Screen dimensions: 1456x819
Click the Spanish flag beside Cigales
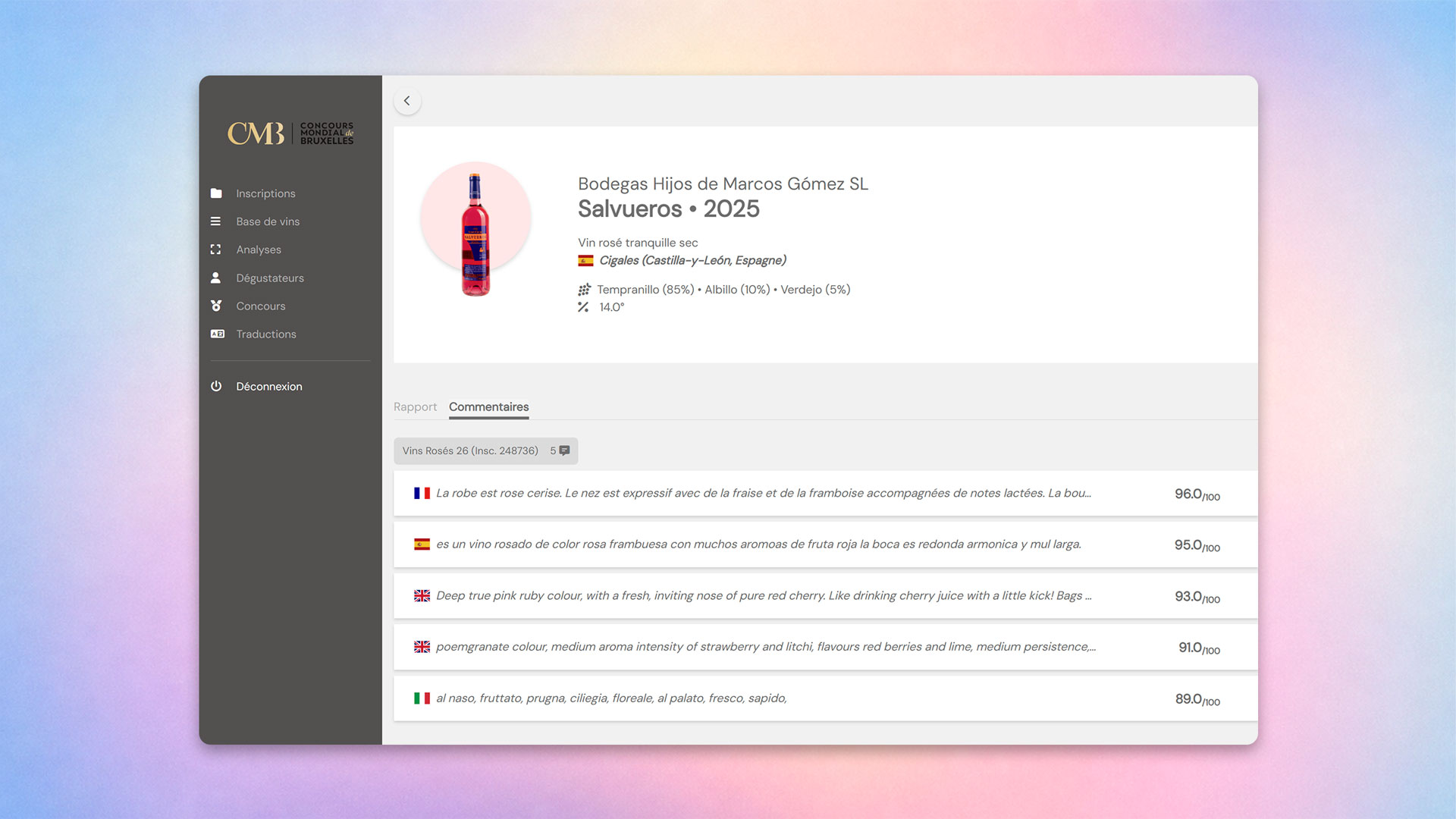[585, 261]
